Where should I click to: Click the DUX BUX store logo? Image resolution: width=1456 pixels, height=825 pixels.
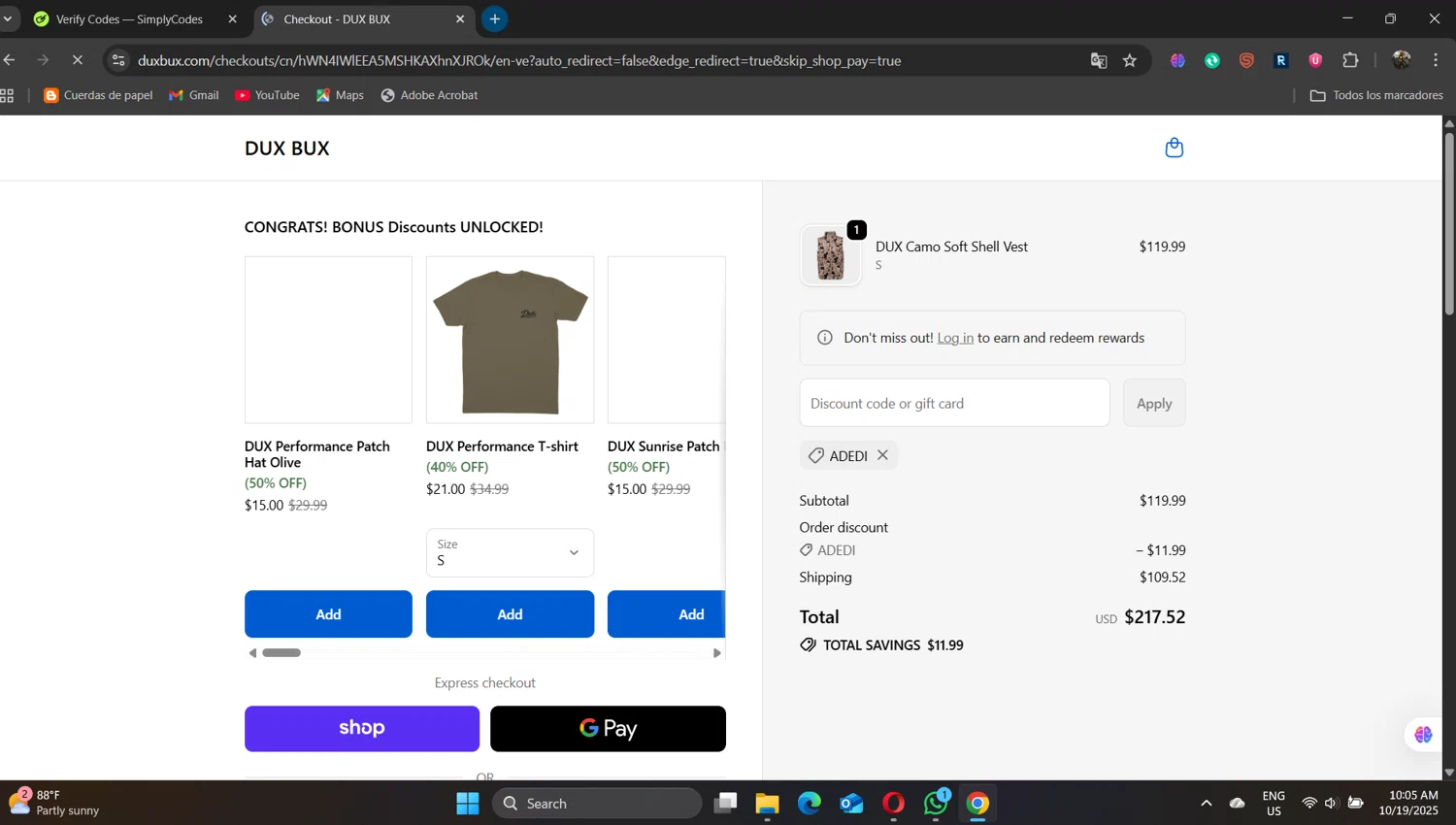tap(287, 148)
